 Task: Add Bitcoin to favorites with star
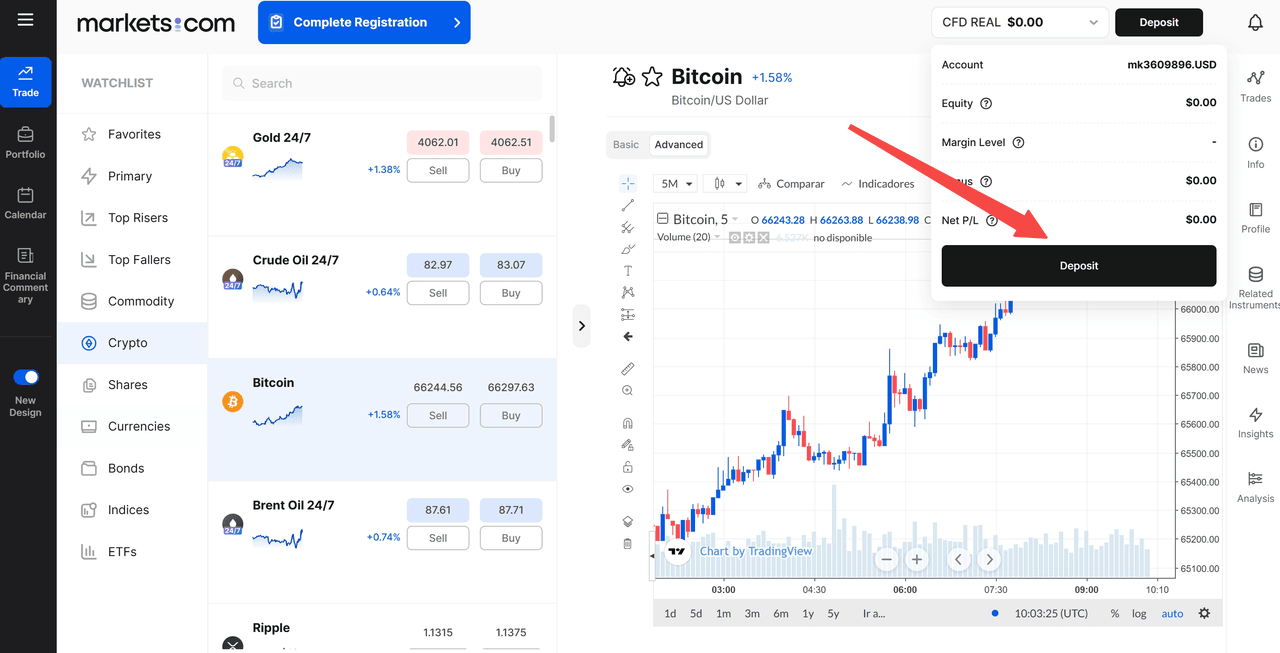pyautogui.click(x=652, y=77)
